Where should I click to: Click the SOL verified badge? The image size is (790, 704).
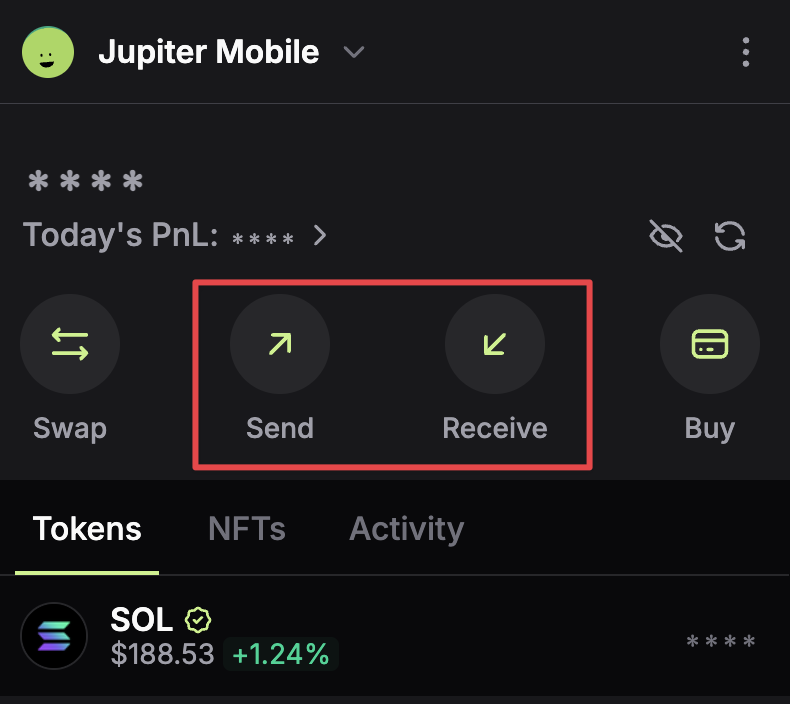point(199,620)
